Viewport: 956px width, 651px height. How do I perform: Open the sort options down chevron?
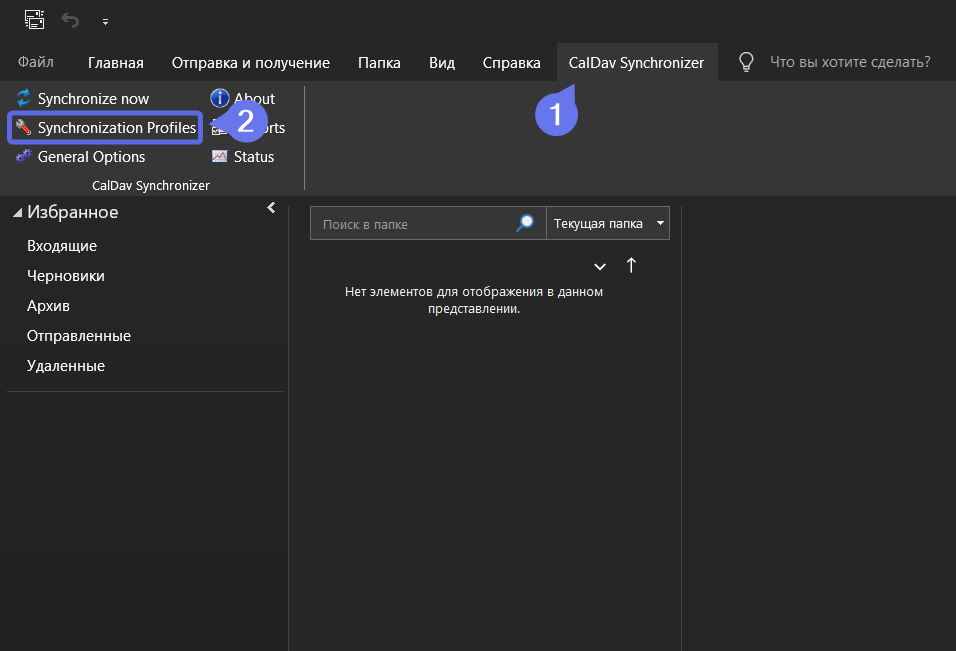tap(600, 266)
